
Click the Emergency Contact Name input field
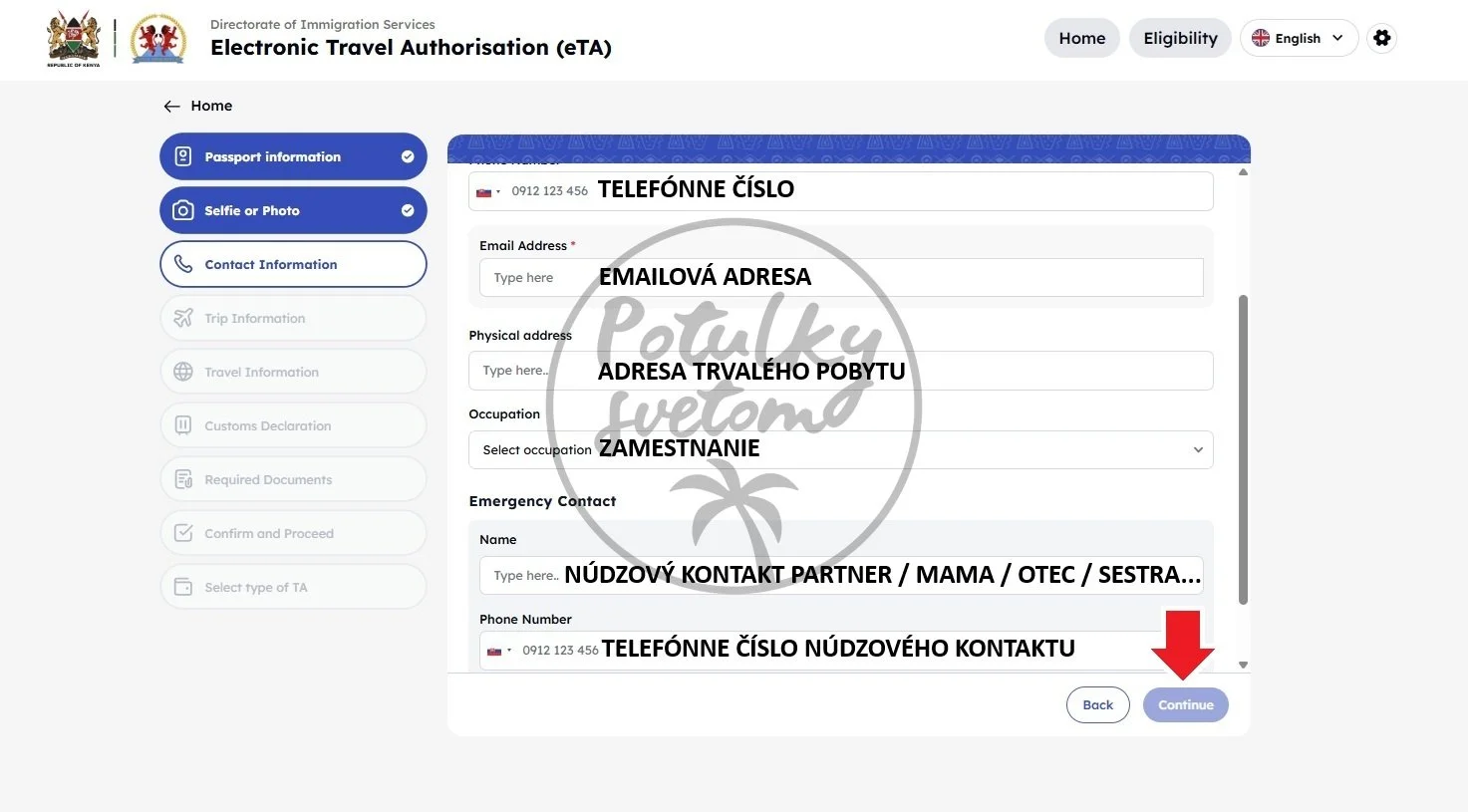pos(841,575)
